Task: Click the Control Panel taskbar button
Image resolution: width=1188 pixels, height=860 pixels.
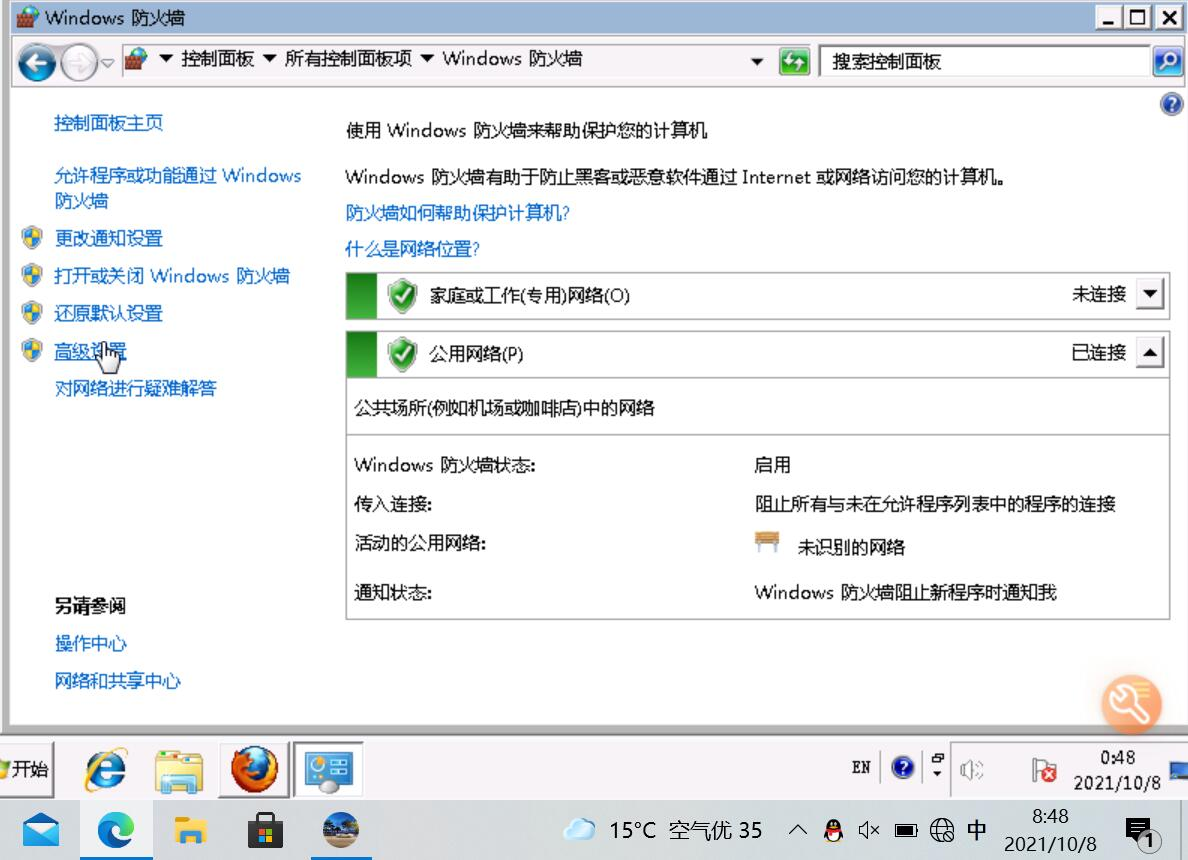Action: tap(328, 770)
